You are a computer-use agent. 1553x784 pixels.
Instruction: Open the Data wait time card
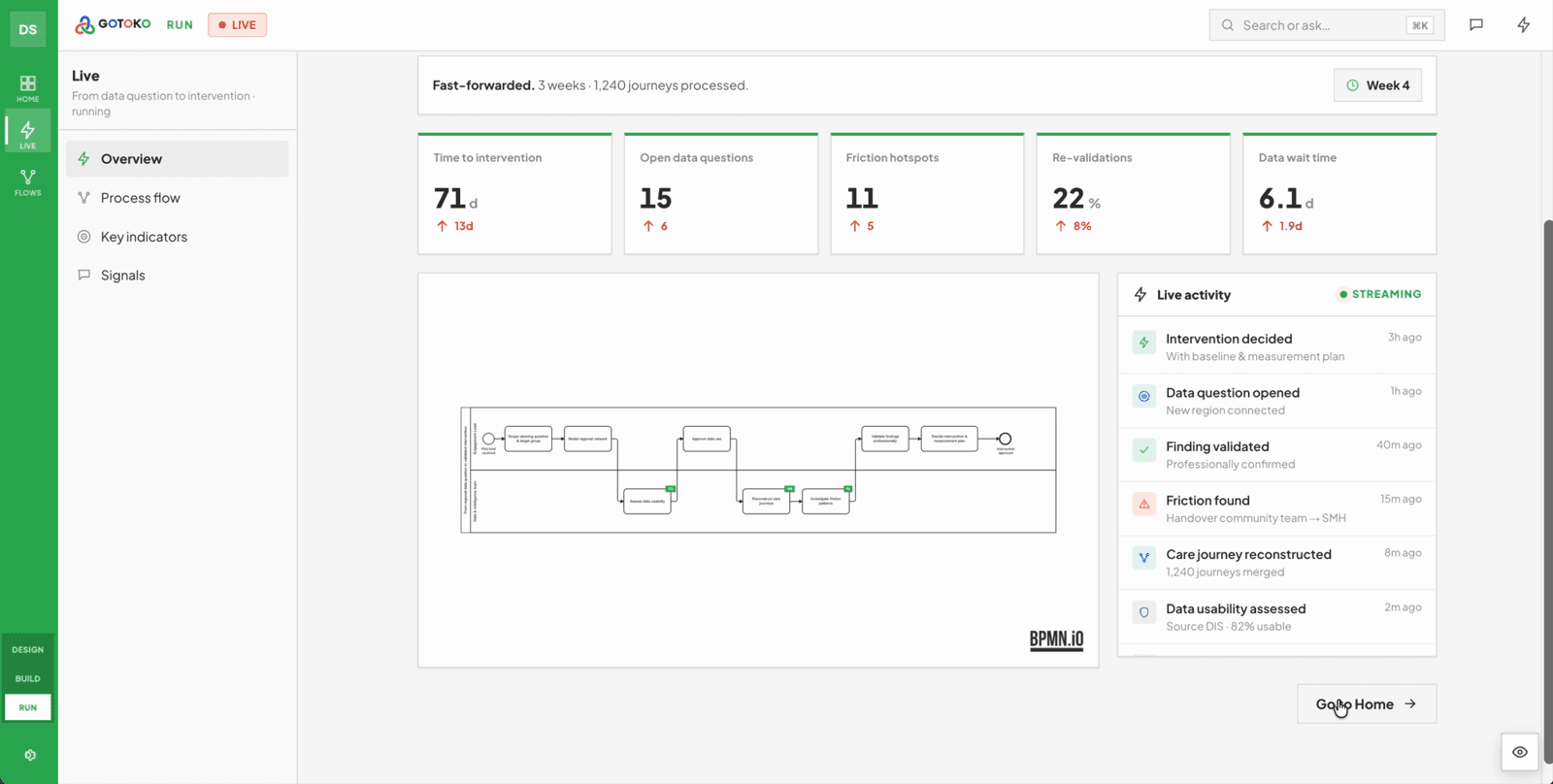tap(1339, 194)
